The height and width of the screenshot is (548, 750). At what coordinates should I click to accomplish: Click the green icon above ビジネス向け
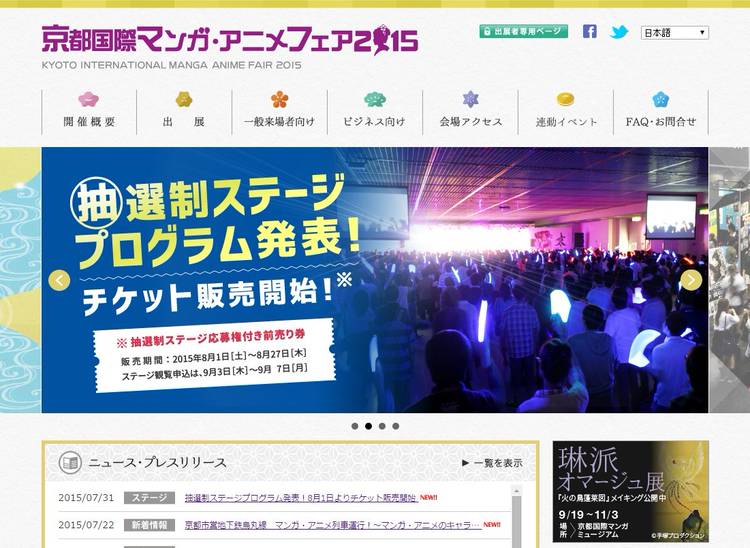point(374,99)
